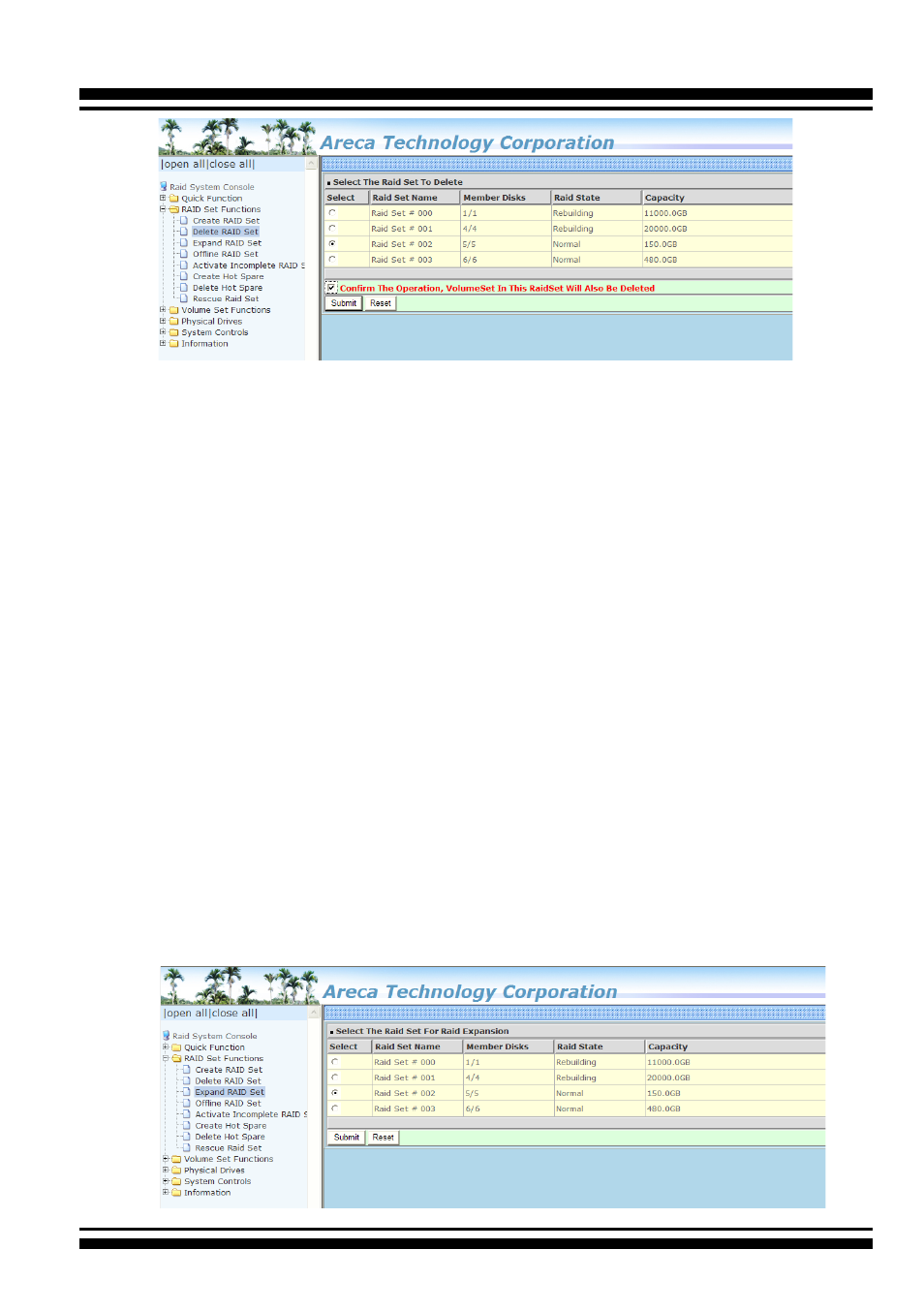Image resolution: width=924 pixels, height=1312 pixels.
Task: Click Quick Function folder icon in delete-page tree
Action: 174,198
